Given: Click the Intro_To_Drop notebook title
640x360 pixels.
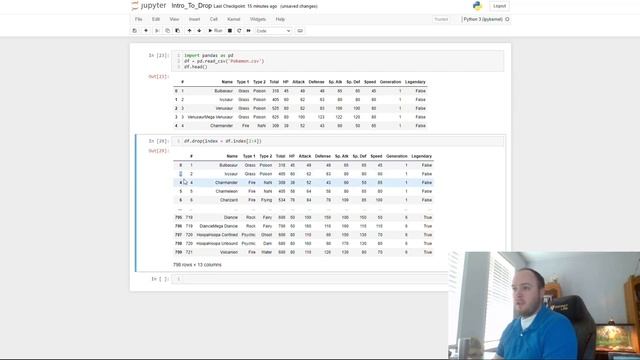Looking at the screenshot, I should point(191,6).
